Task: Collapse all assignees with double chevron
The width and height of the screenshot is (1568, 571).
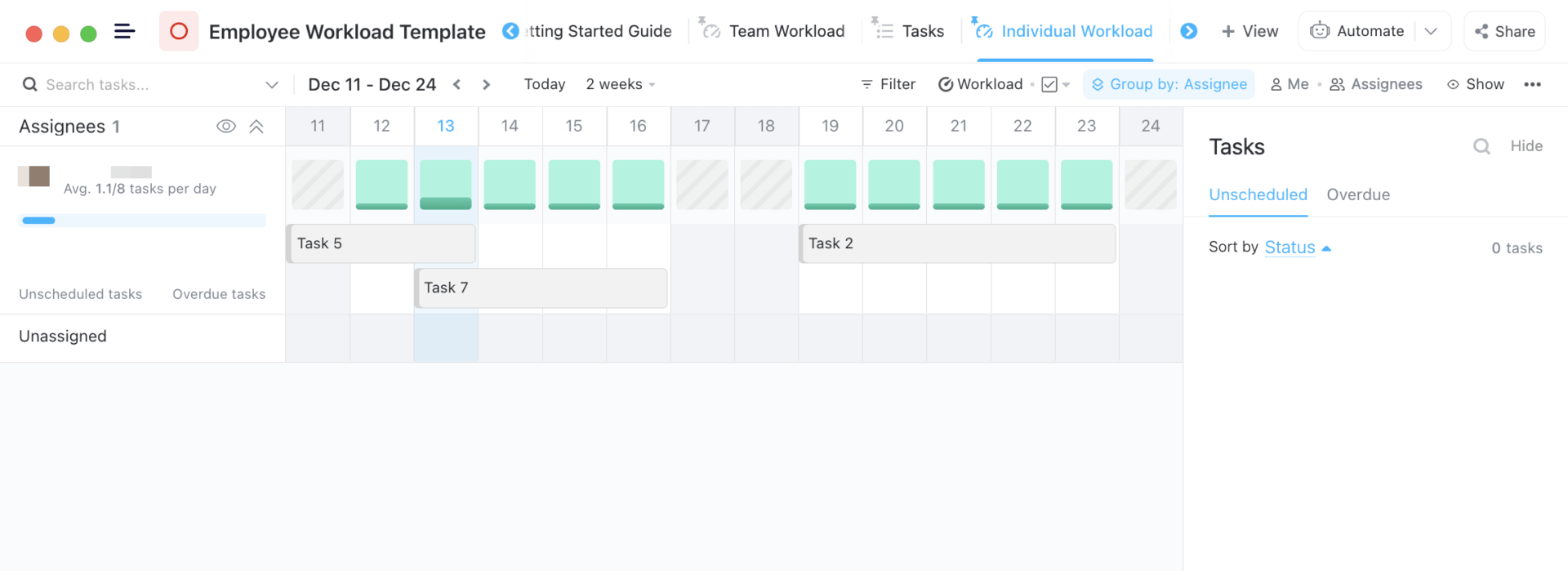Action: tap(256, 127)
